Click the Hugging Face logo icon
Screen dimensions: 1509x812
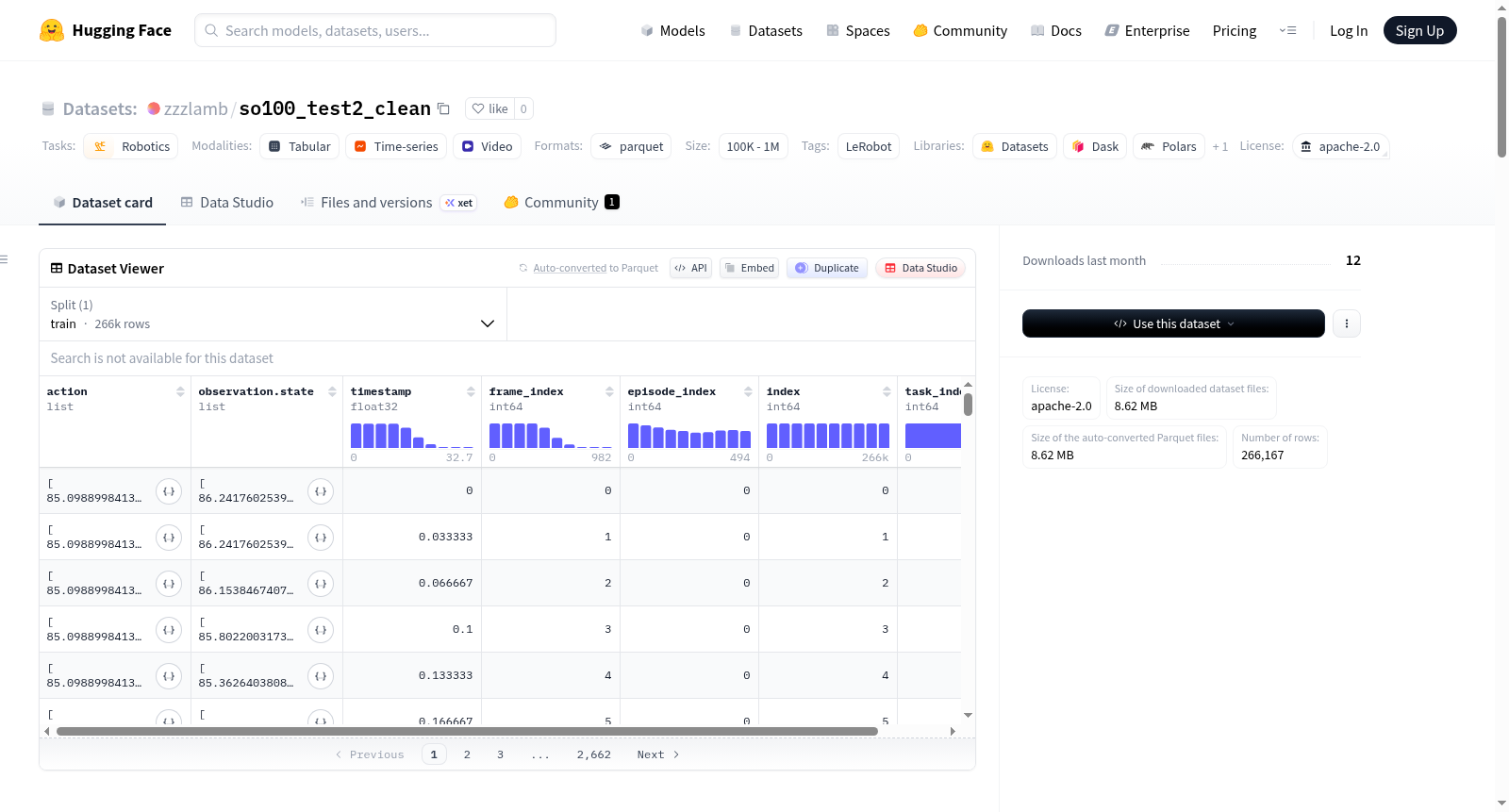[52, 30]
